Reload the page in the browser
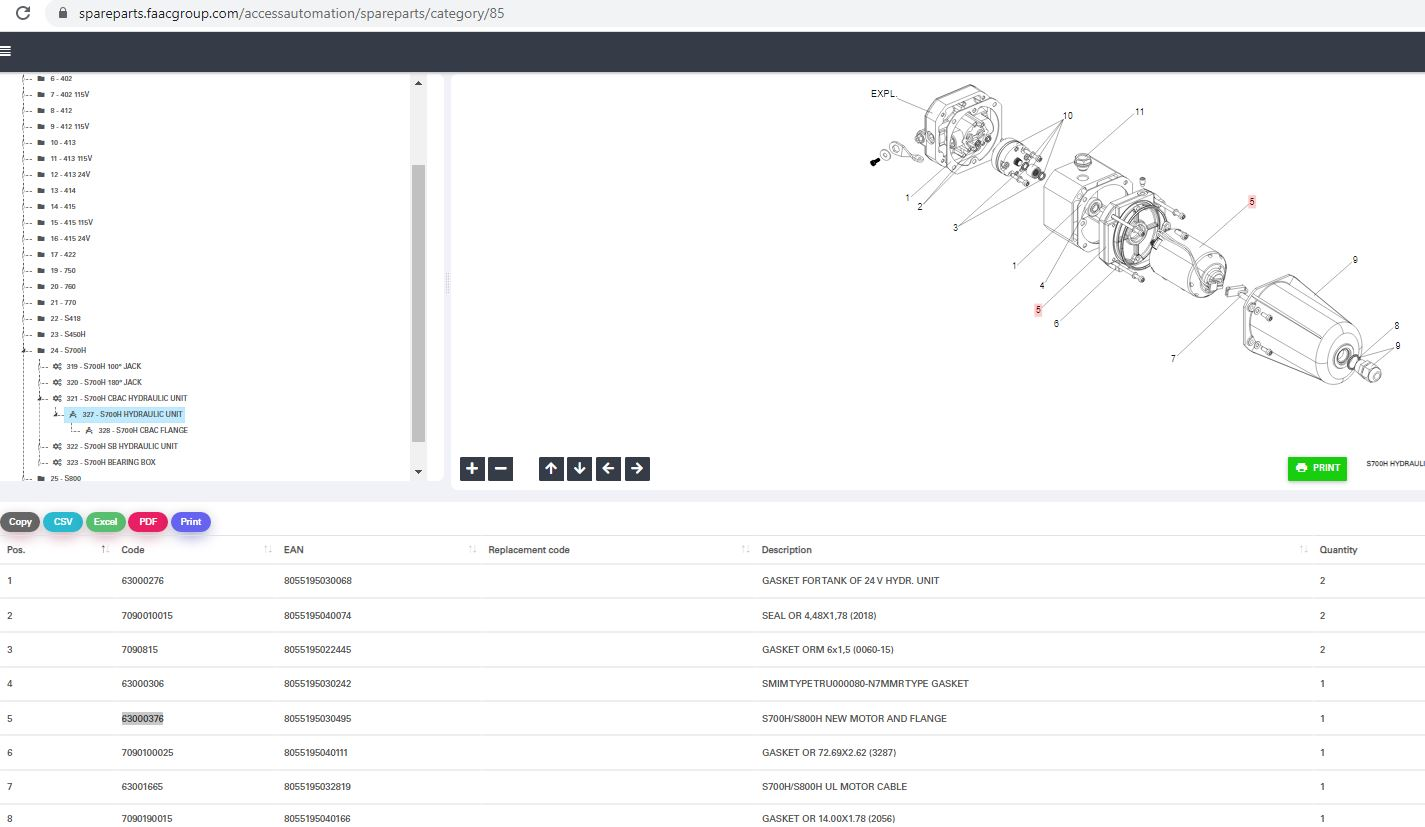1425x827 pixels. [x=23, y=14]
